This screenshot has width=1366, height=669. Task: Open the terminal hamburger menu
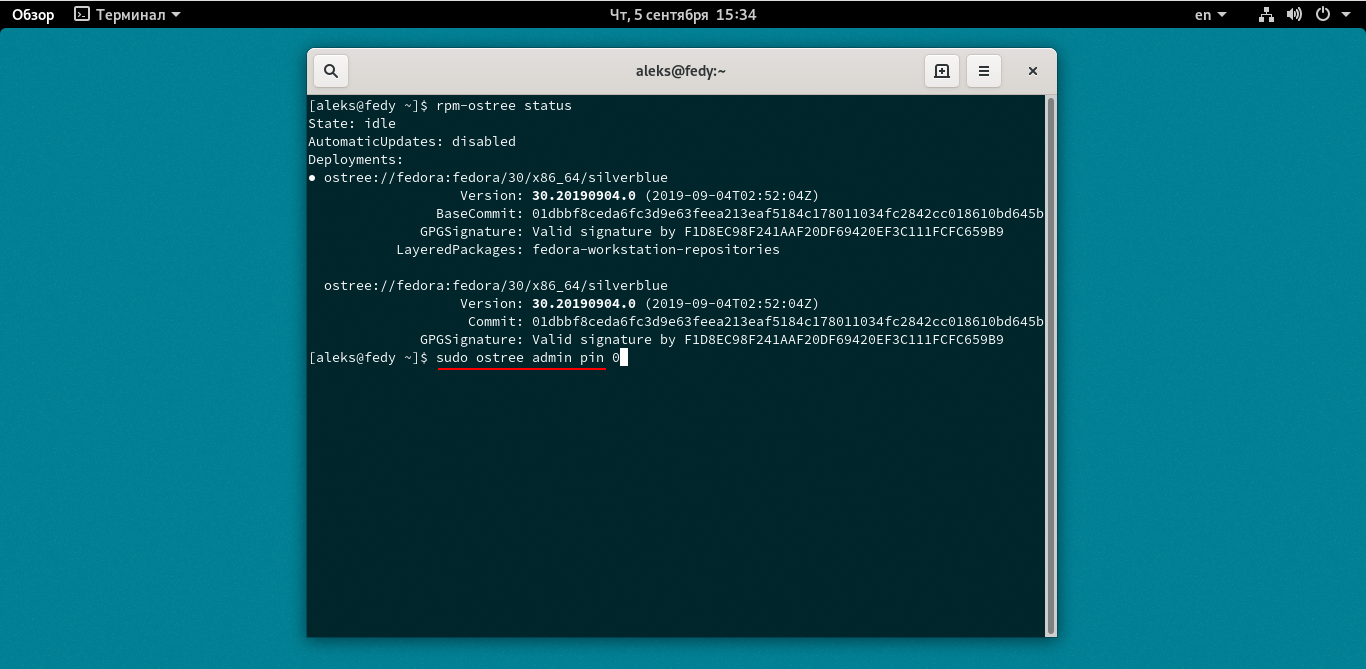click(x=983, y=70)
